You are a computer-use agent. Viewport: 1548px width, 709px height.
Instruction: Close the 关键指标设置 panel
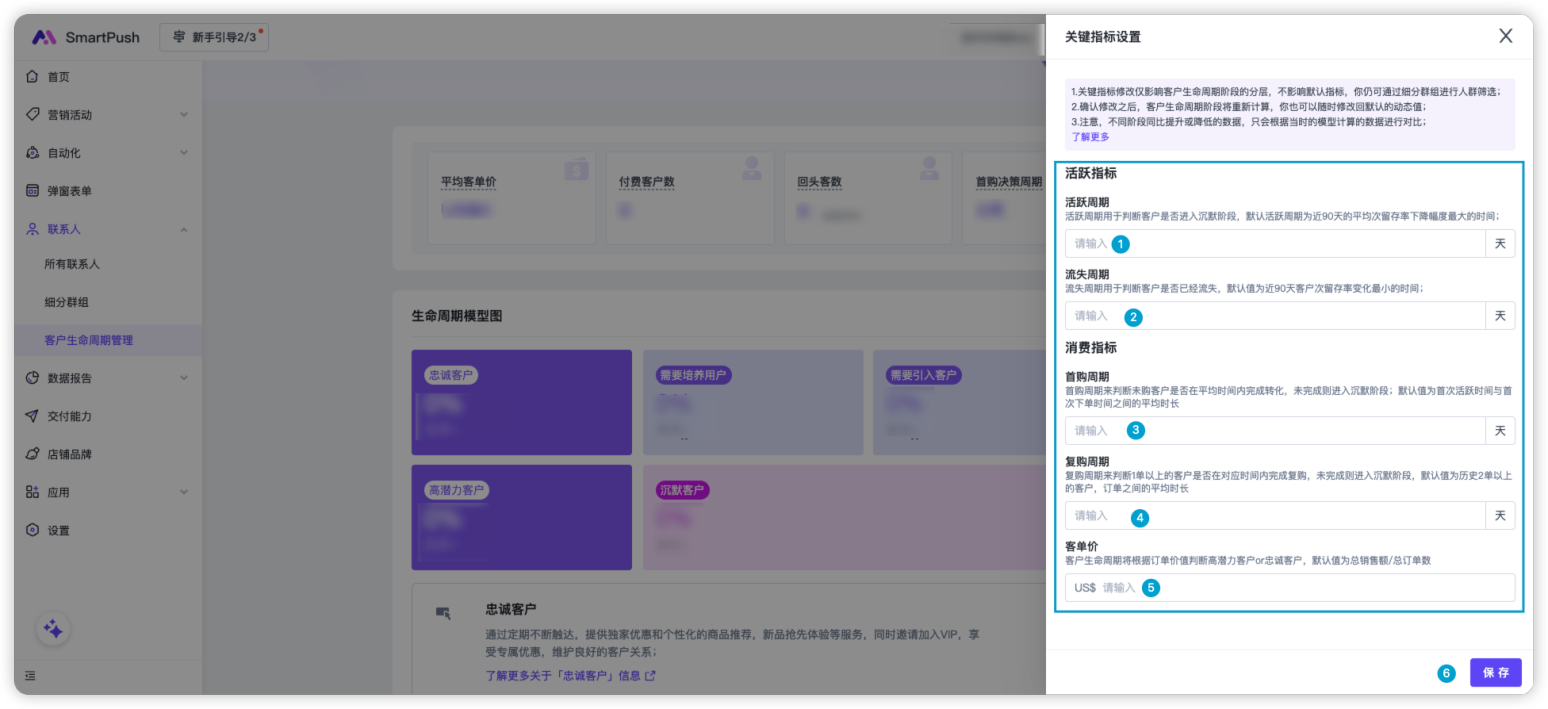pos(1505,36)
